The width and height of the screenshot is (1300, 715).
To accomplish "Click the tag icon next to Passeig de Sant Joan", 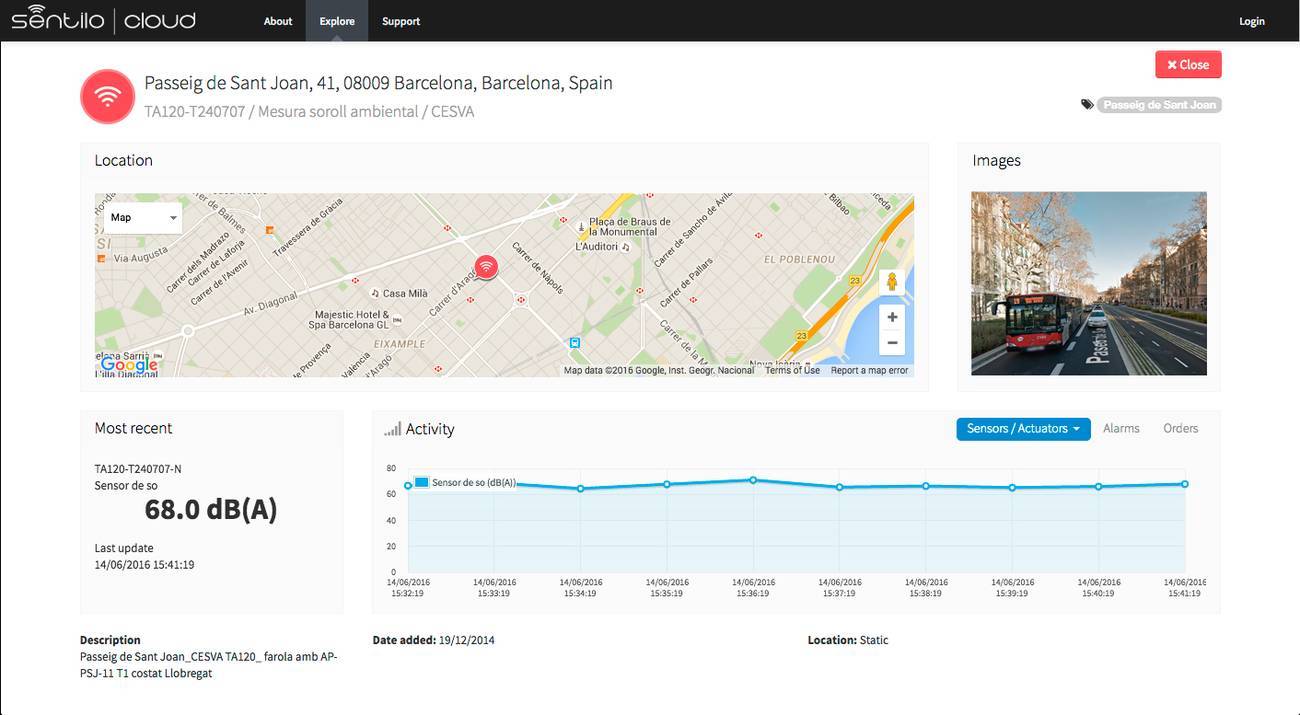I will 1087,103.
